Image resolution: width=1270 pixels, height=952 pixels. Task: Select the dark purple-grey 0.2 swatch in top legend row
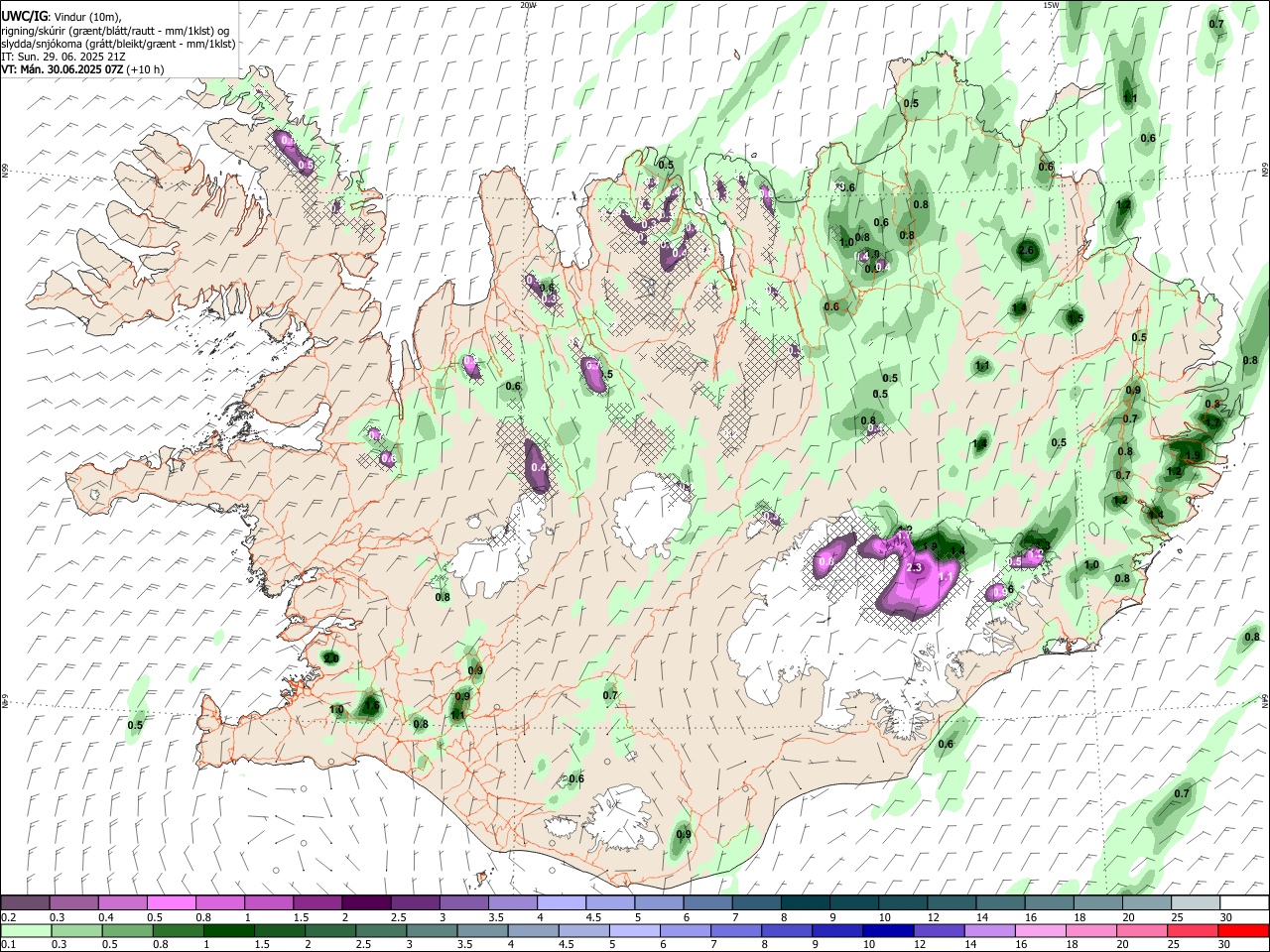click(25, 902)
